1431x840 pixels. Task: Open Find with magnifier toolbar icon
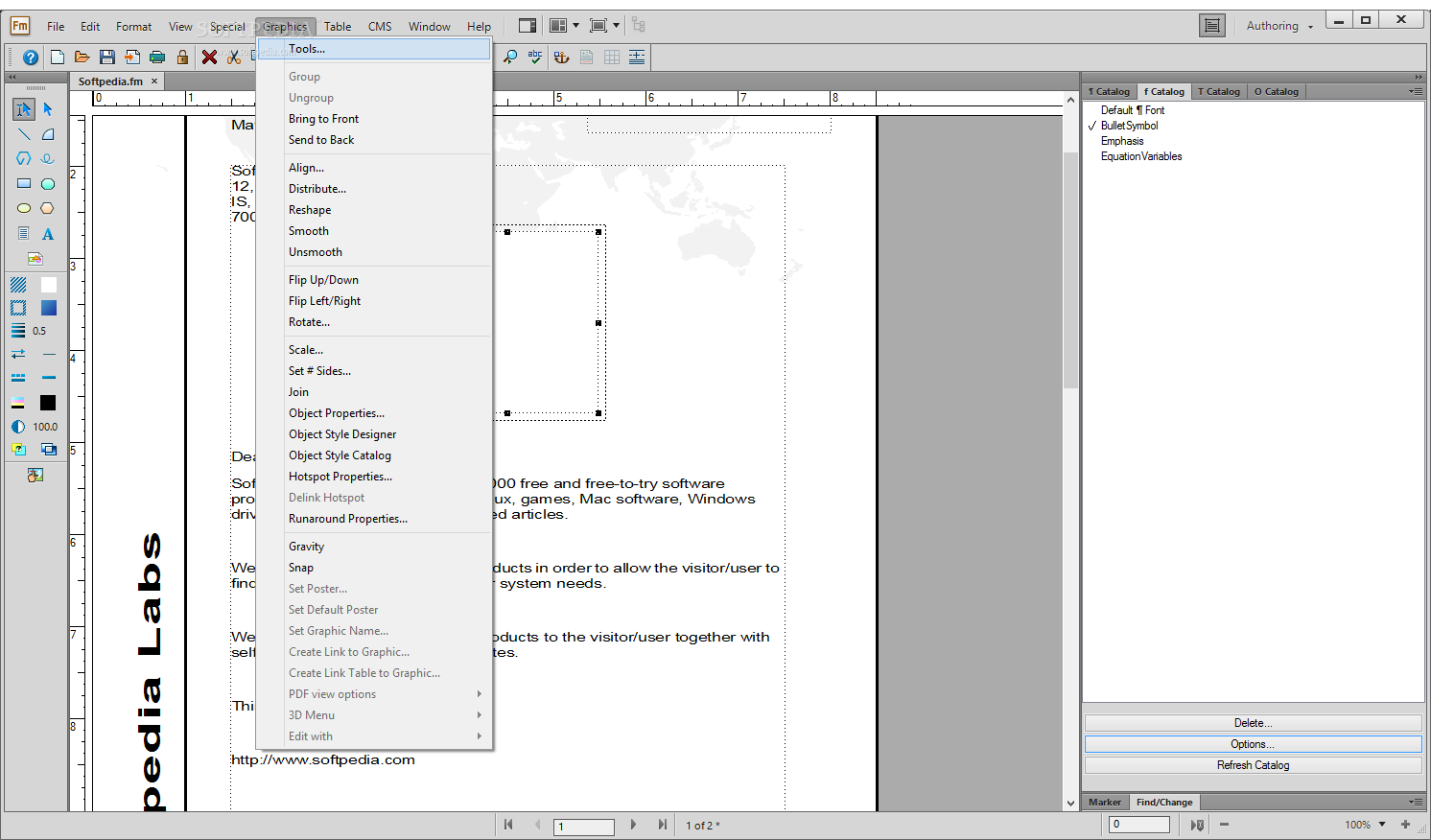coord(510,58)
